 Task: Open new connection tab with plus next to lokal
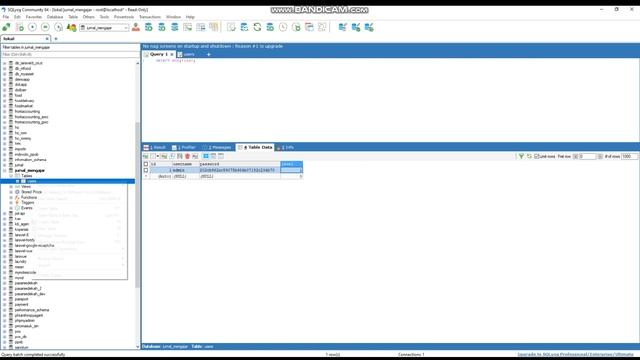56,39
